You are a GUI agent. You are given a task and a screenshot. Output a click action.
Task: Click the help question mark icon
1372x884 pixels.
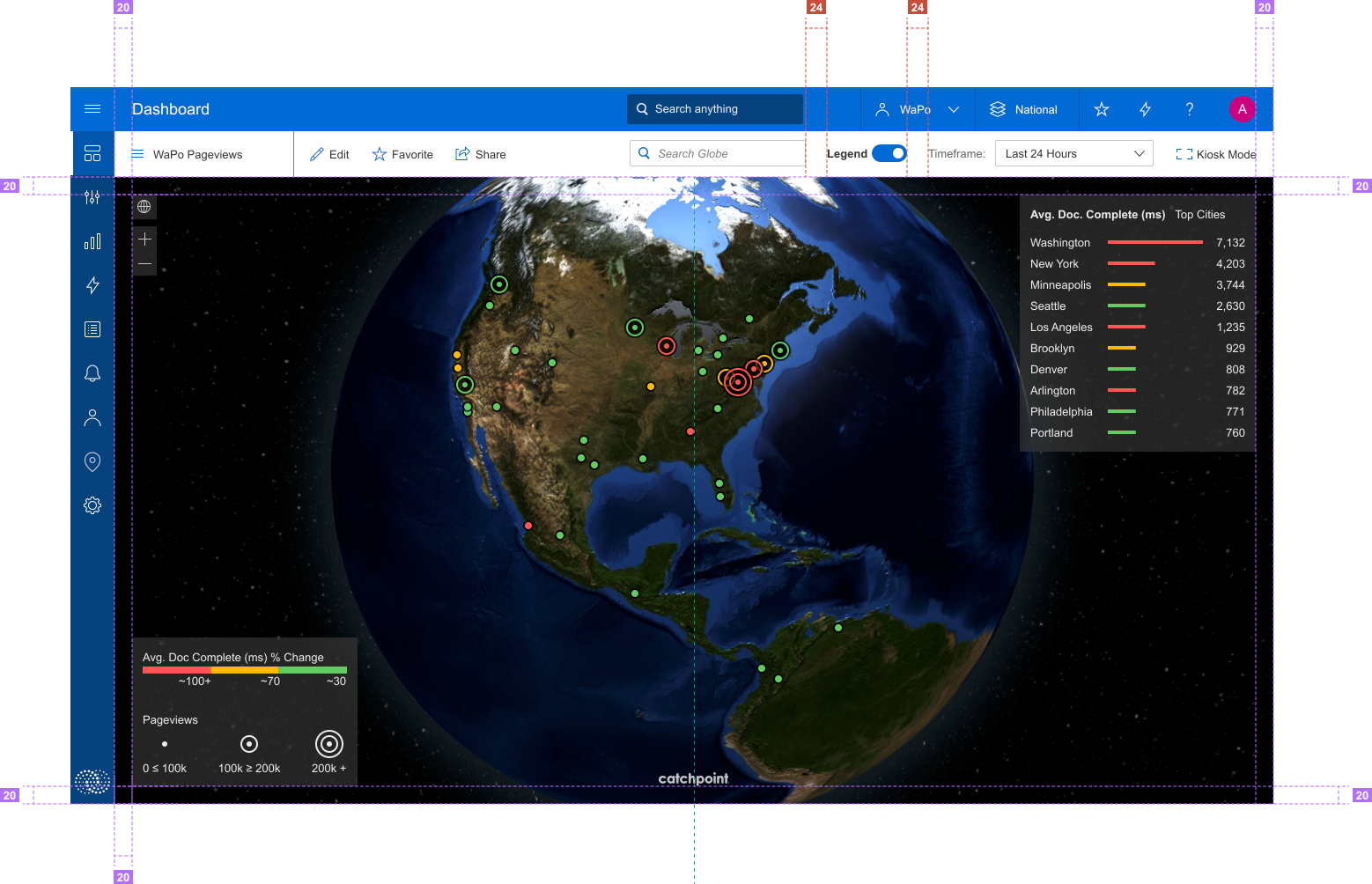point(1189,109)
